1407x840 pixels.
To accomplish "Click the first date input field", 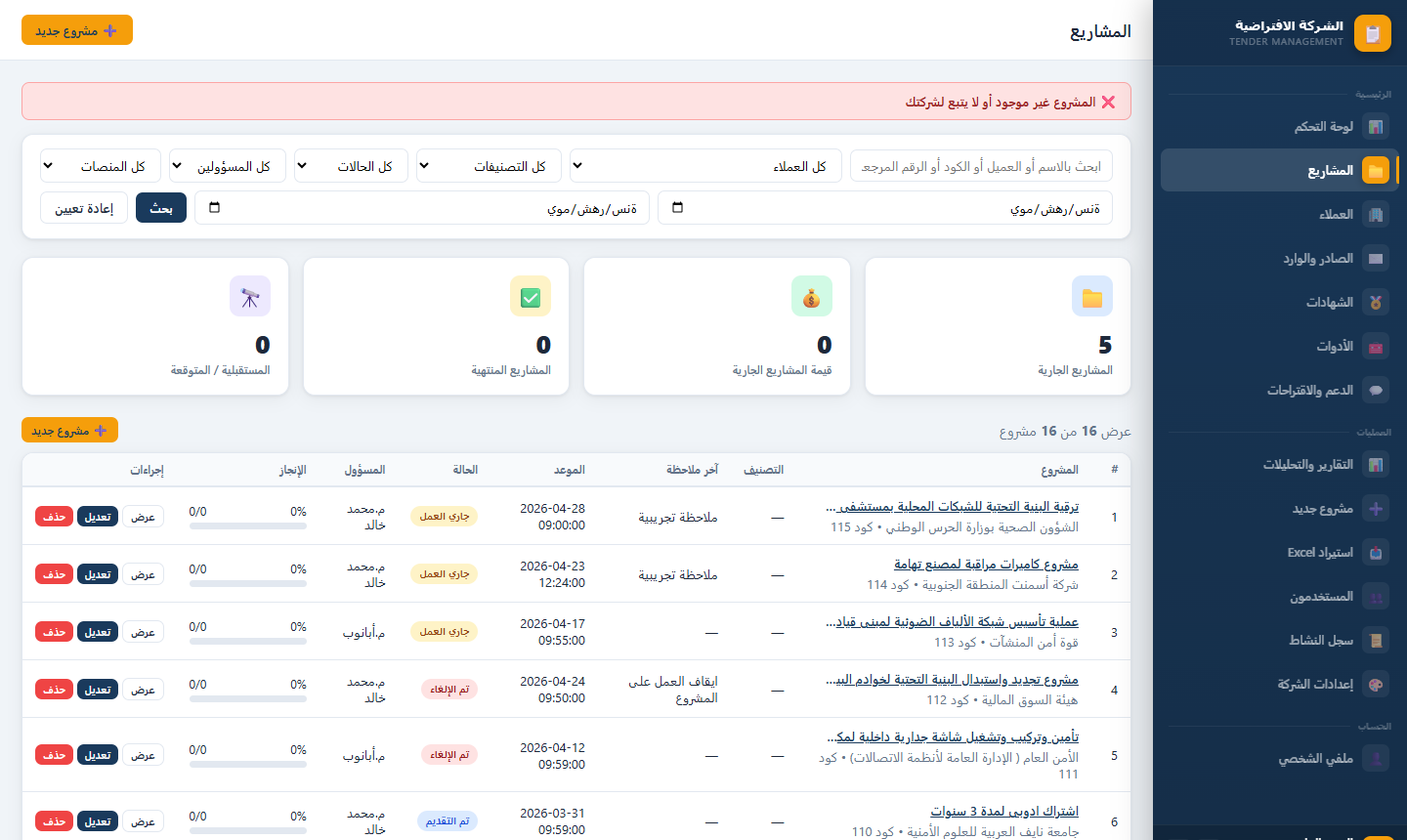I will [x=885, y=208].
